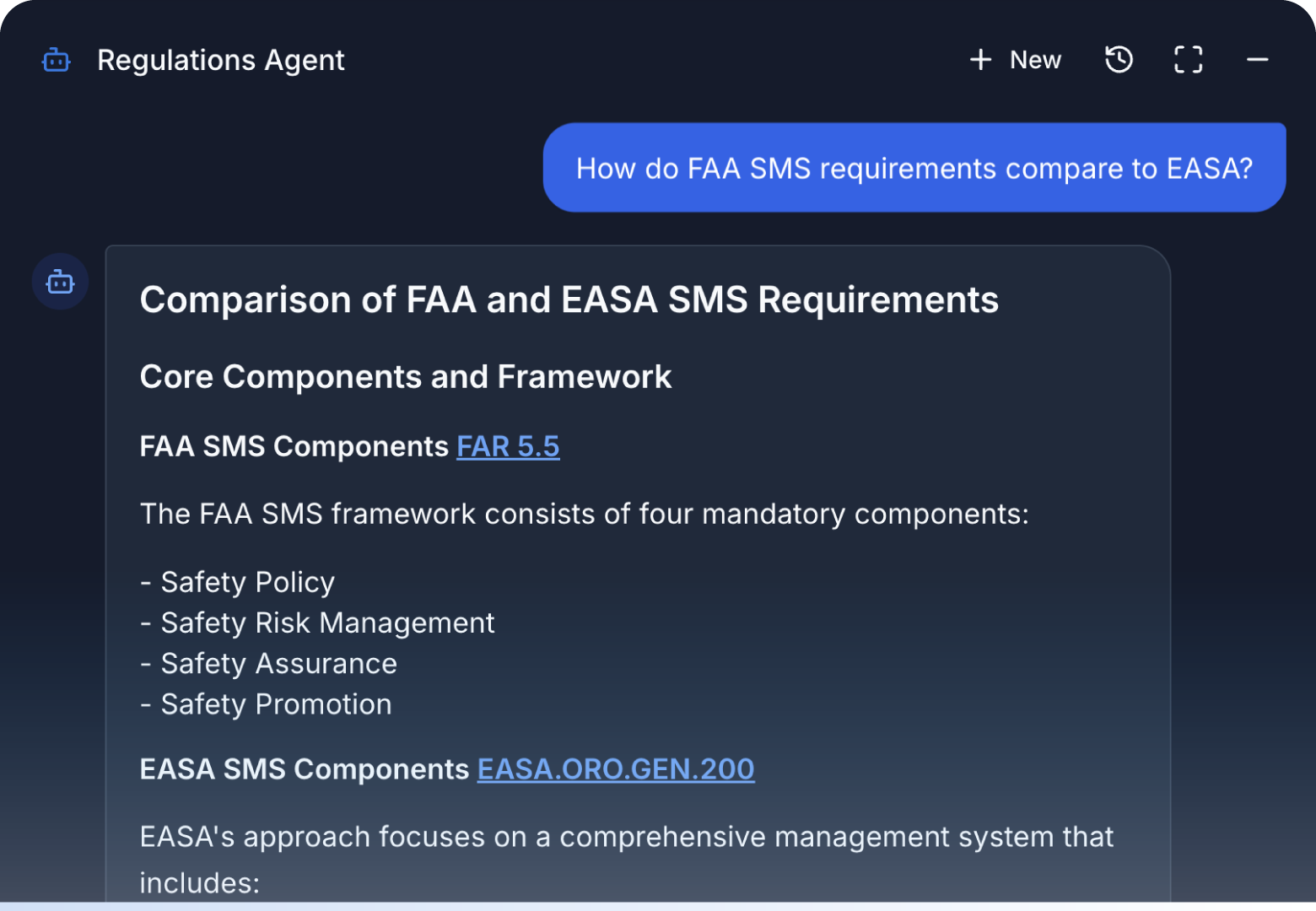1316x911 pixels.
Task: Start a chat via the New label
Action: pyautogui.click(x=1035, y=60)
